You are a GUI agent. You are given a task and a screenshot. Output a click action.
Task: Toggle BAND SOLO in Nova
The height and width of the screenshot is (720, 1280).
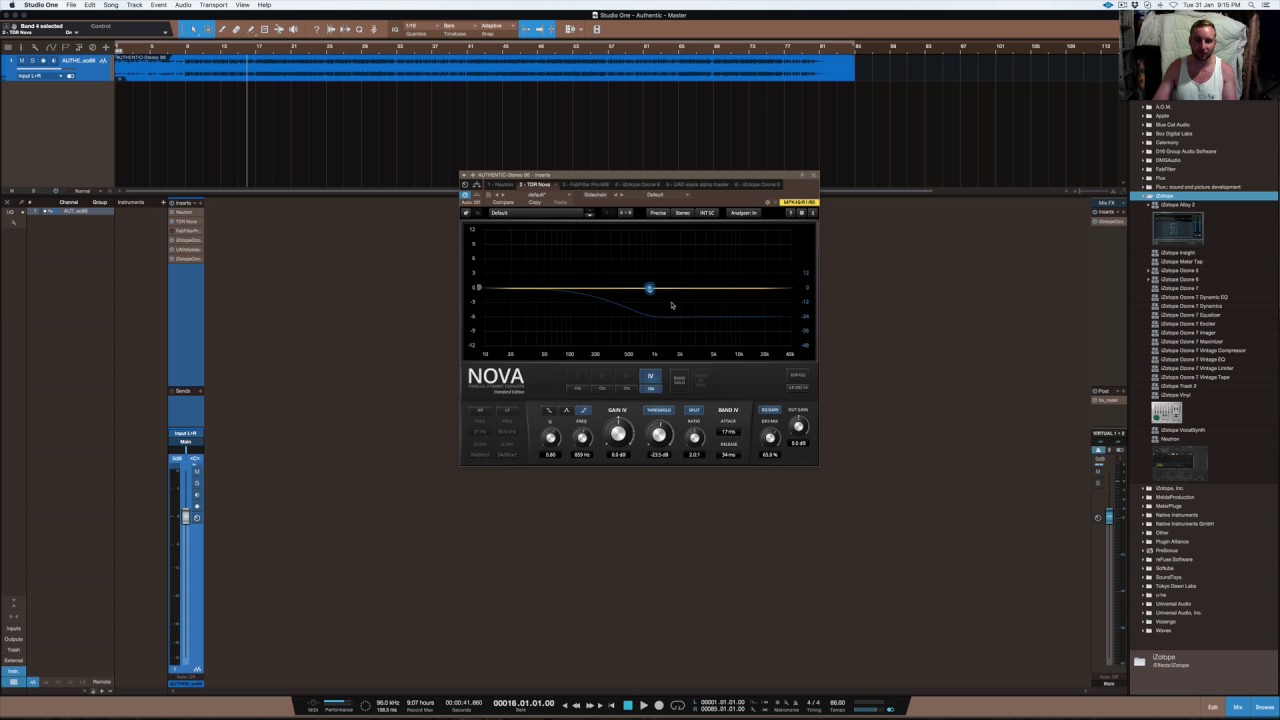coord(679,380)
